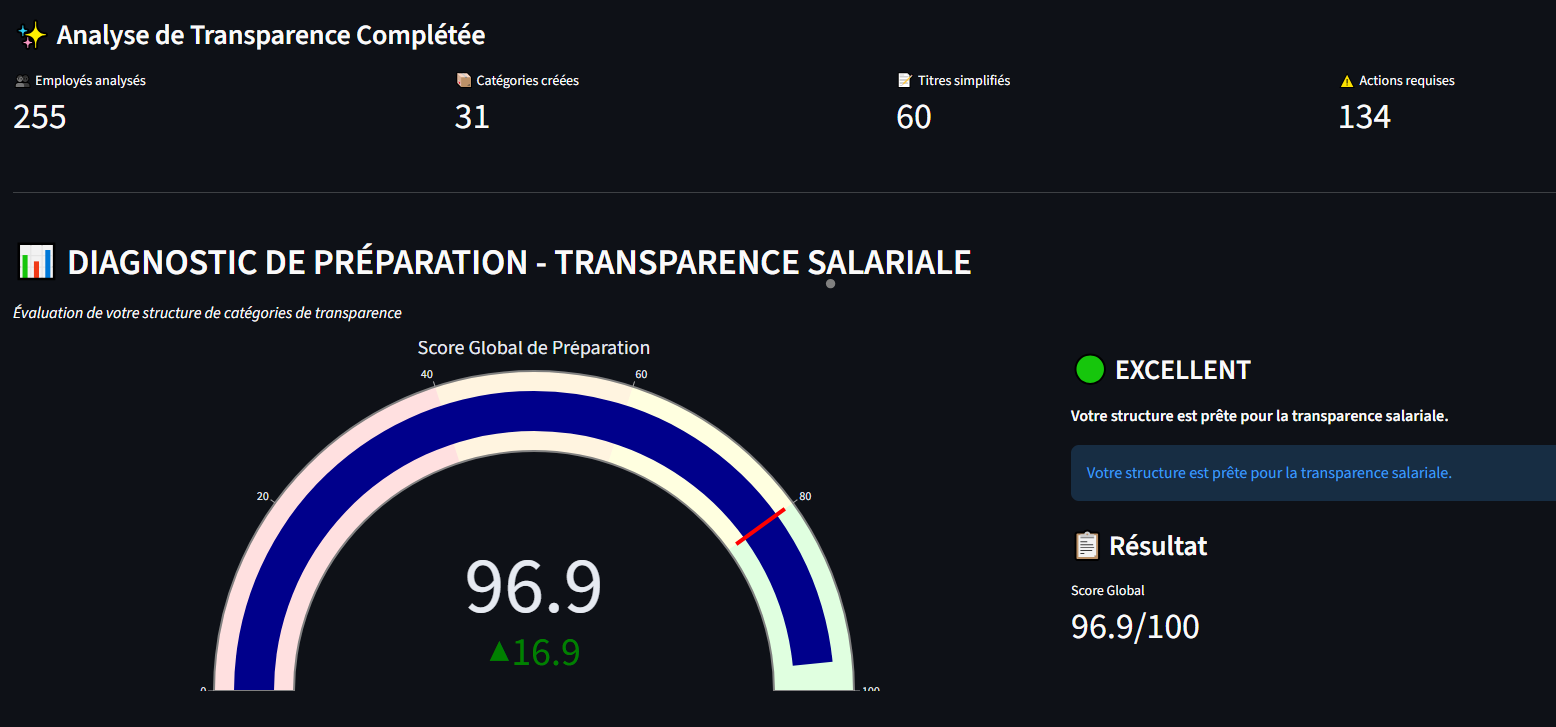
Task: Click the metric value 134
Action: (1364, 117)
